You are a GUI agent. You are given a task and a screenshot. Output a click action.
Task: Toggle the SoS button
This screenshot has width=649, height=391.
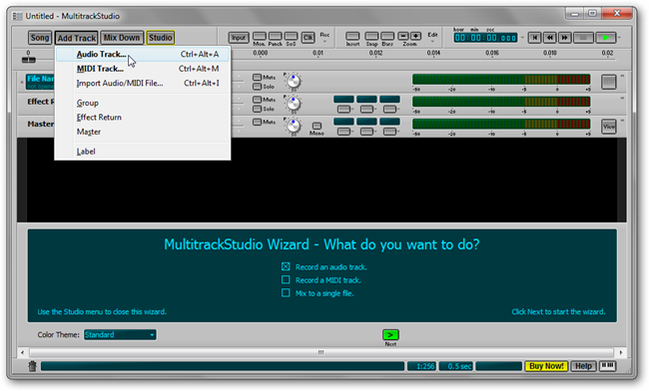pyautogui.click(x=291, y=36)
